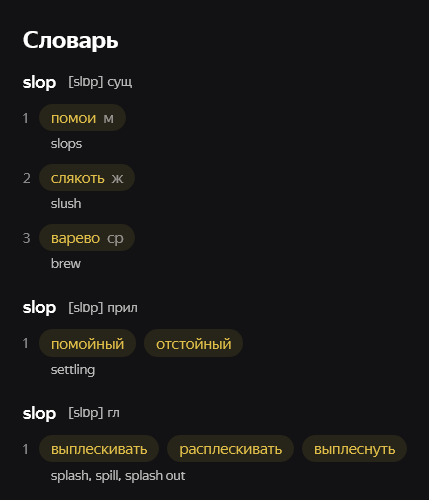The image size is (429, 500).
Task: Select the слякоть translation chip
Action: click(x=87, y=178)
